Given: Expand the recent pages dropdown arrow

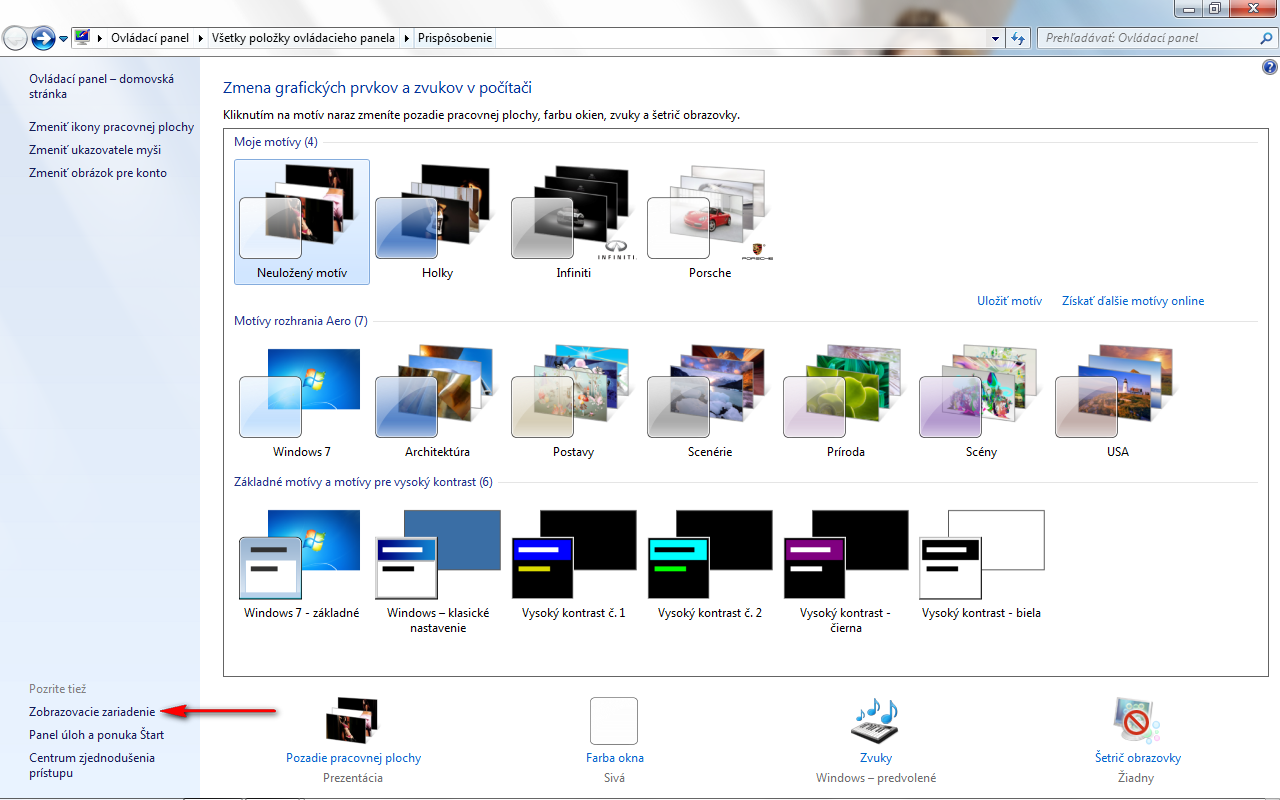Looking at the screenshot, I should point(64,39).
